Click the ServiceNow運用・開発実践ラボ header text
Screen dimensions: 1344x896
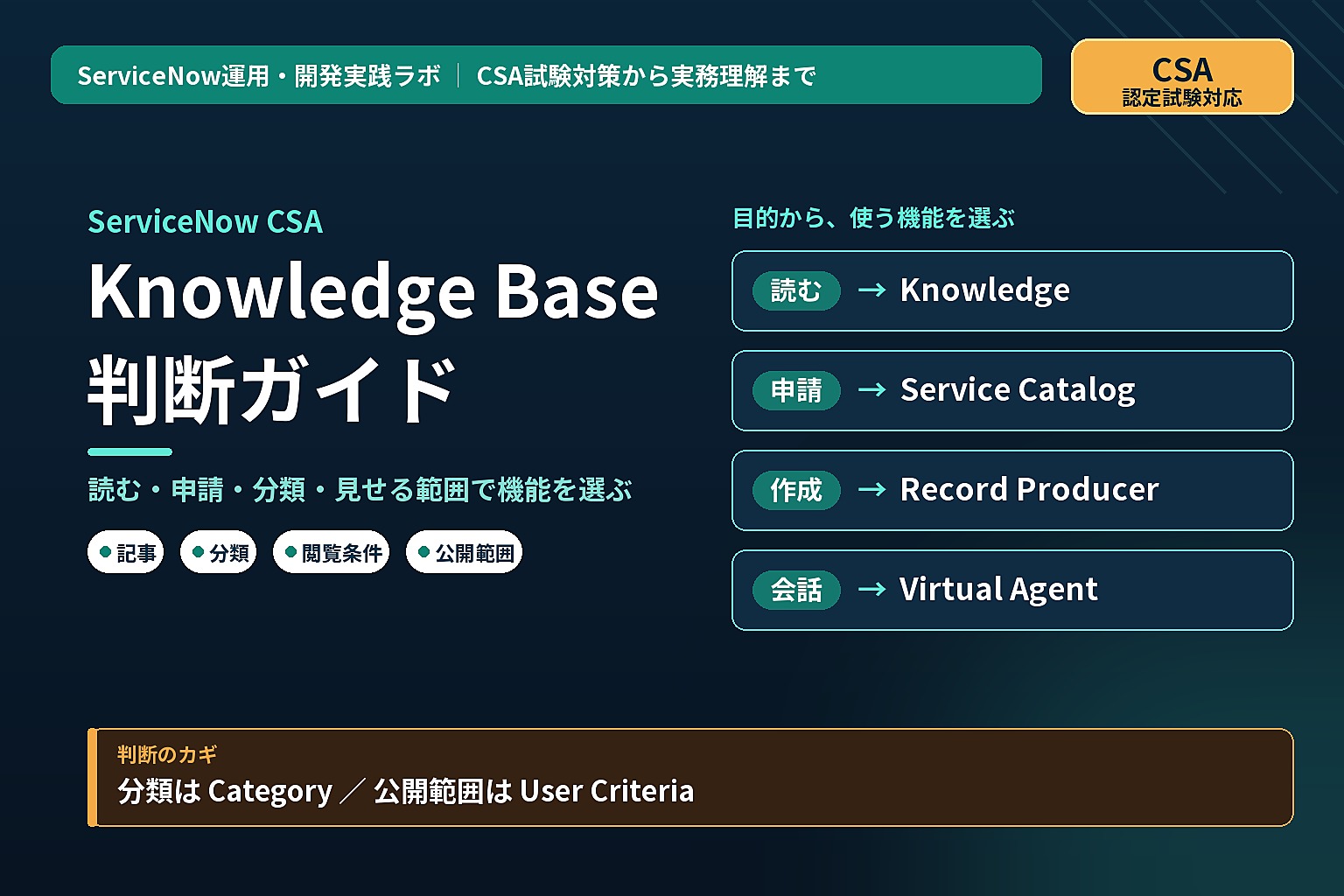pos(259,76)
